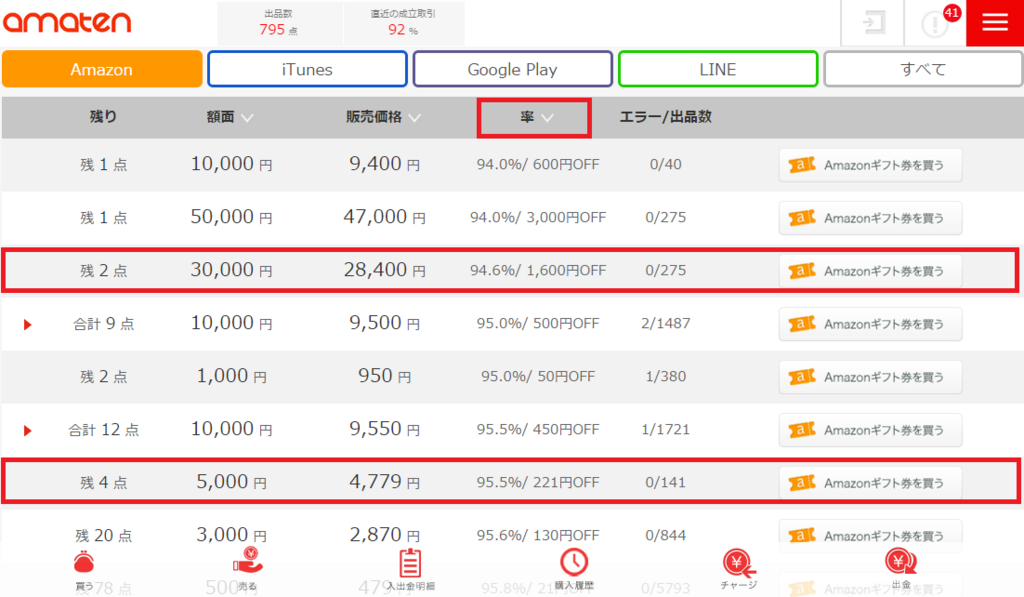1024x597 pixels.
Task: Go to amaten home via the logo
Action: [x=67, y=22]
